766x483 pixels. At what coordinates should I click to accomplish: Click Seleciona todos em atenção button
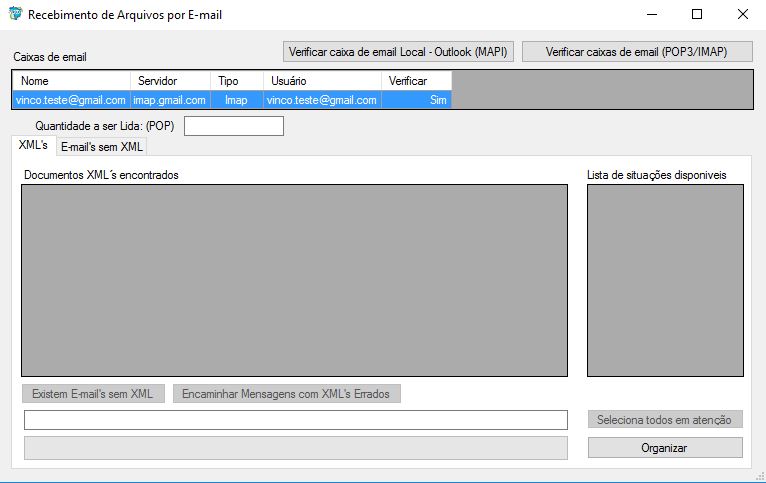pyautogui.click(x=665, y=420)
